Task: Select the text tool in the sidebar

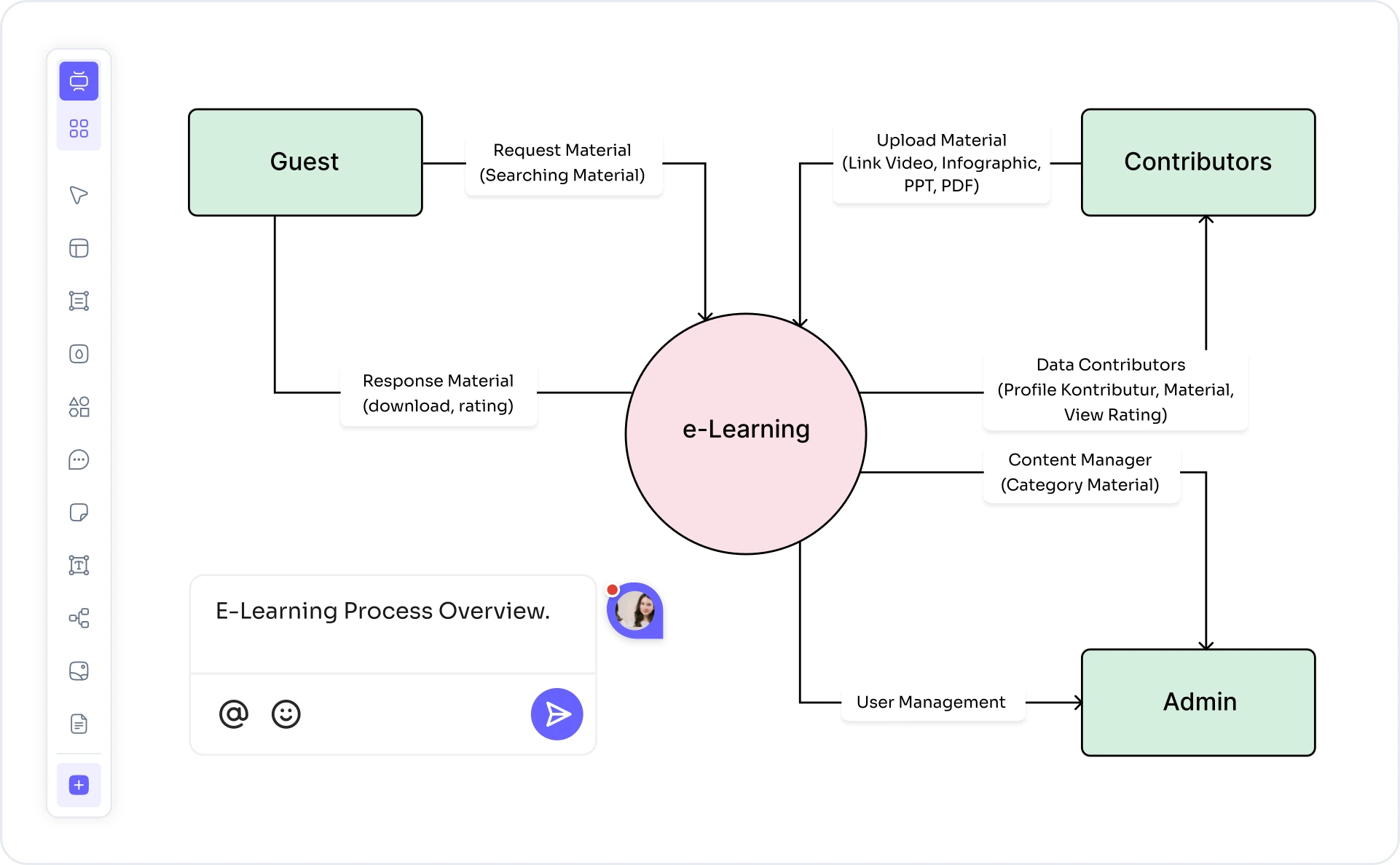Action: point(79,565)
